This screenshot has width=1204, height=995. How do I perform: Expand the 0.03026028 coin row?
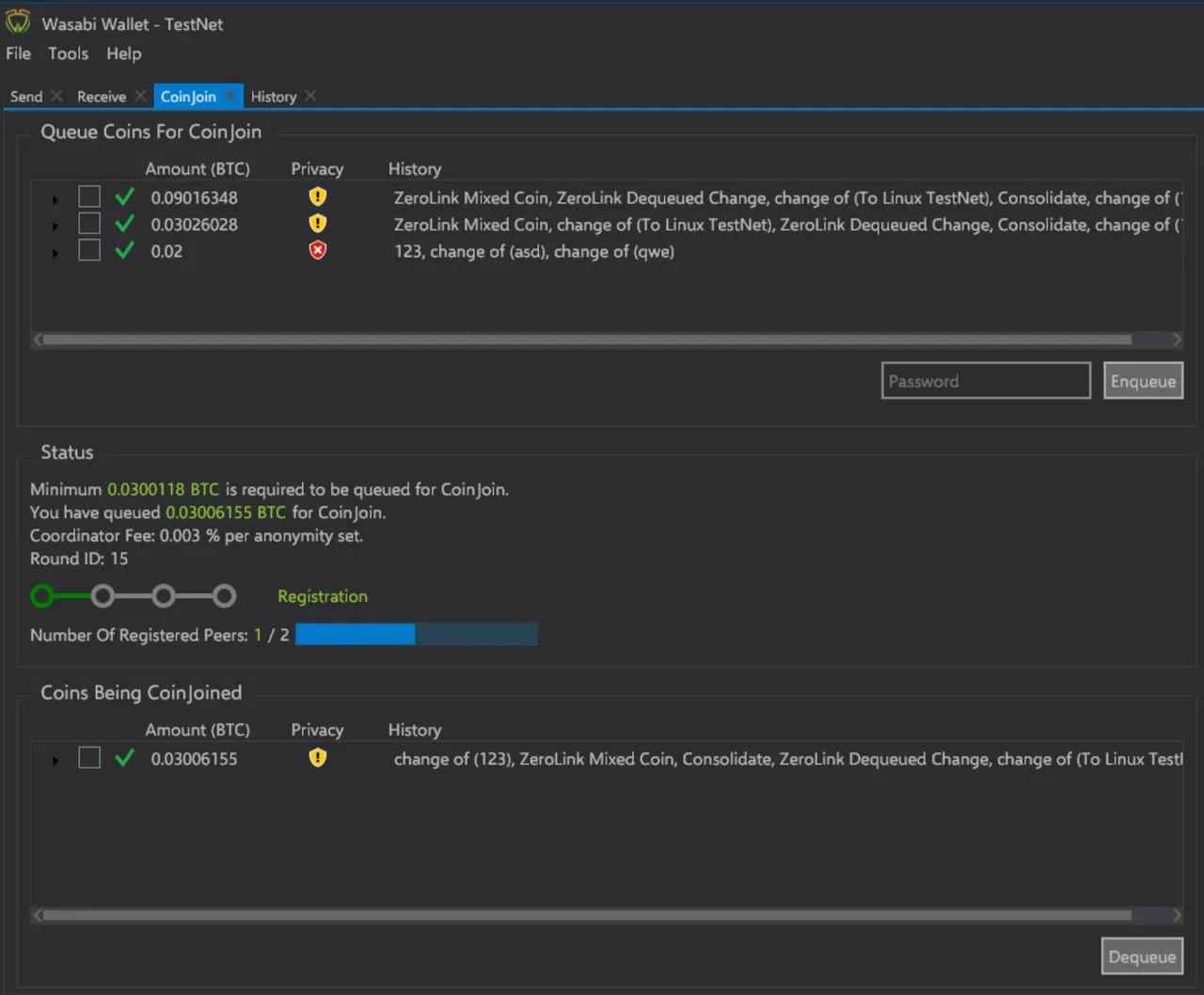pyautogui.click(x=55, y=226)
